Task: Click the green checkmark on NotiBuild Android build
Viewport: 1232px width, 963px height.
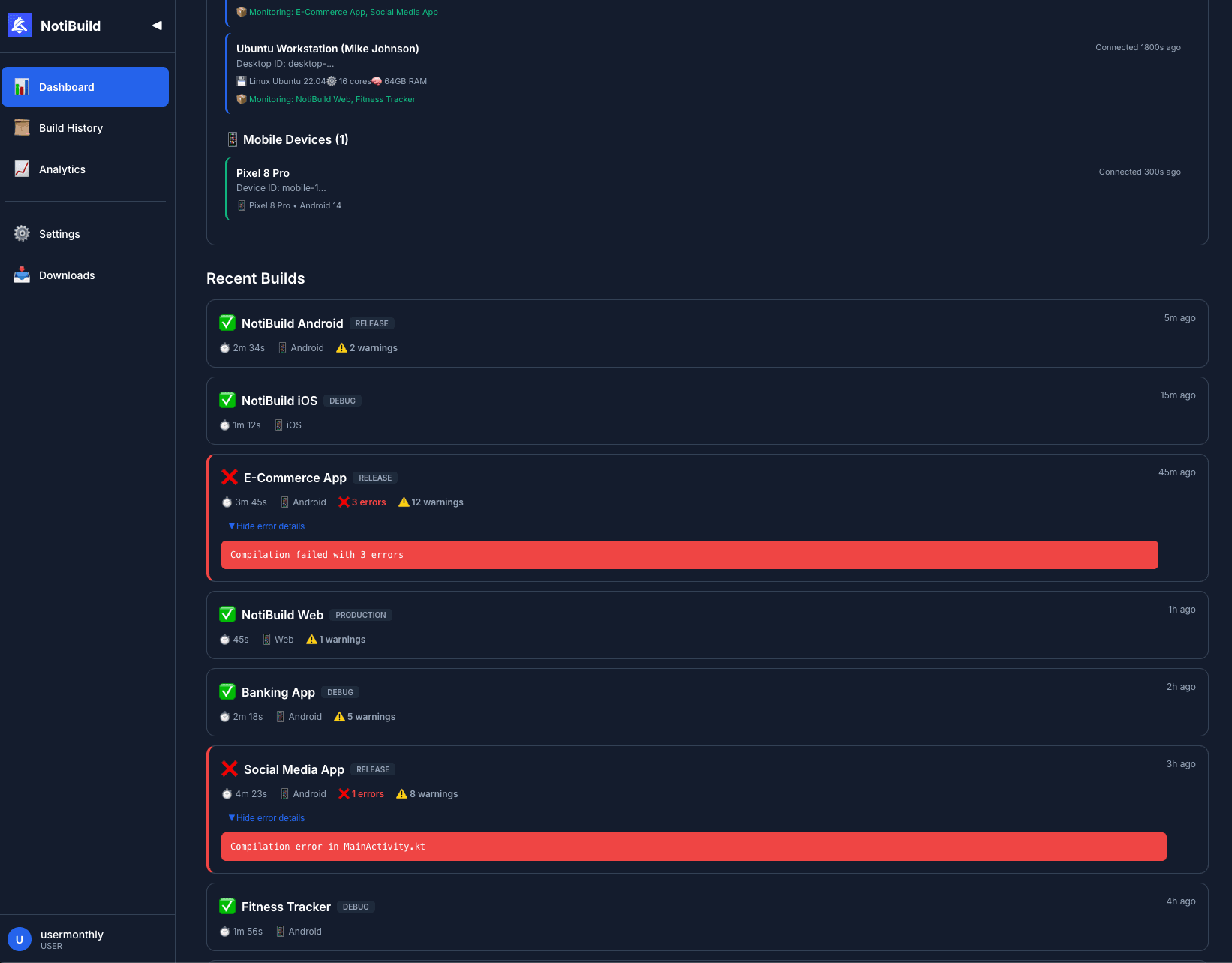Action: [227, 322]
